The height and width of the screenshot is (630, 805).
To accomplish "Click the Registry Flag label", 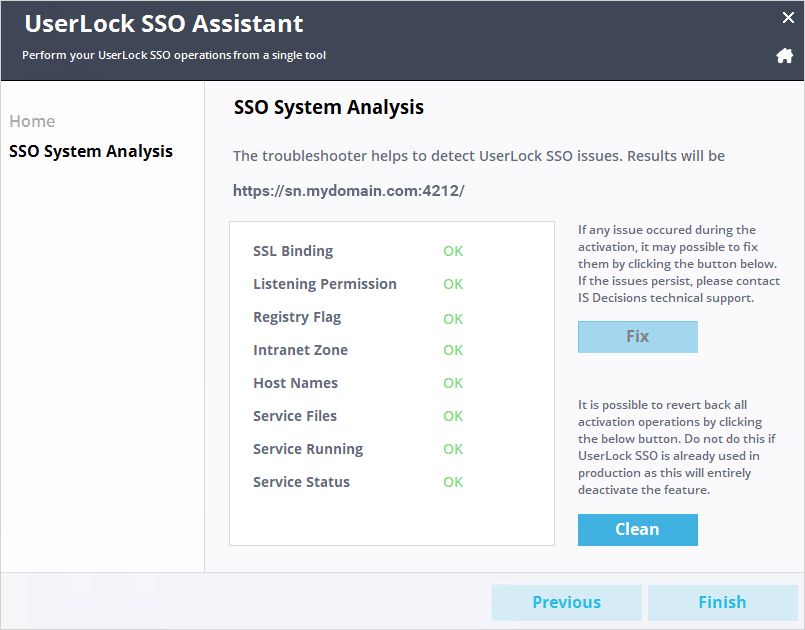I will [x=297, y=317].
